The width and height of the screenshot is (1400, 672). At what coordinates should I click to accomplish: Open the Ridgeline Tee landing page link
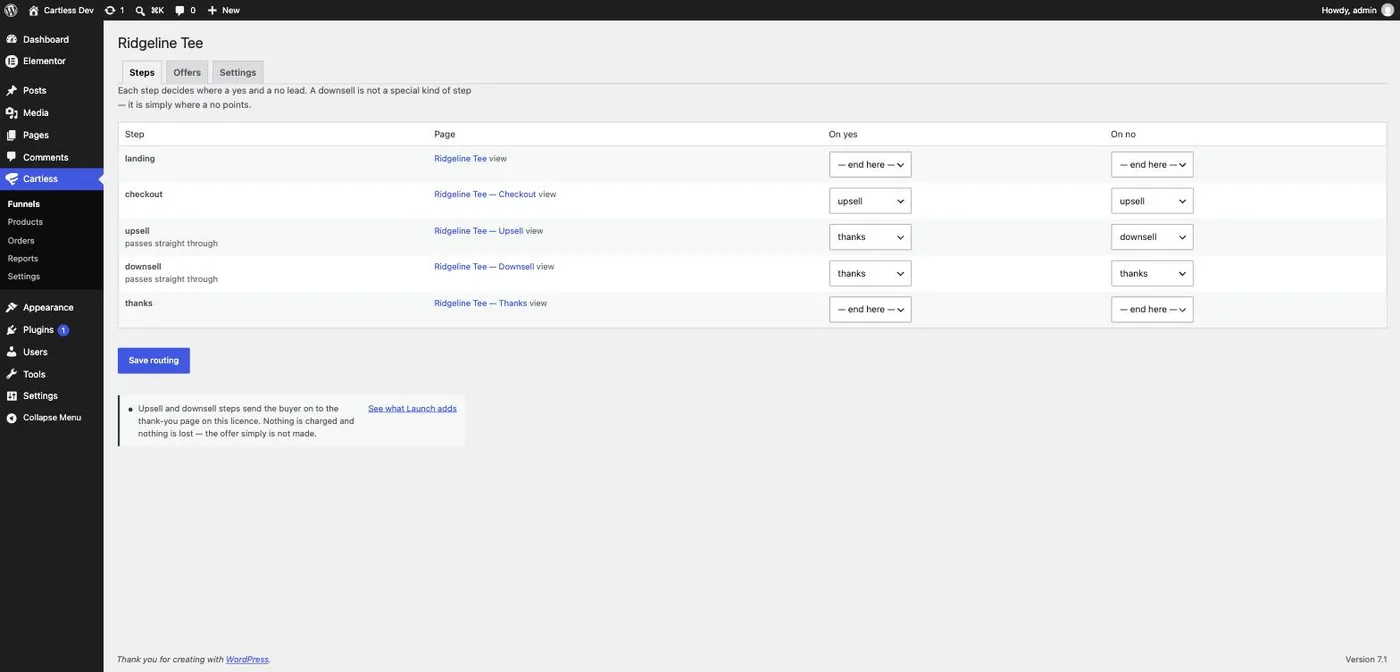(x=460, y=158)
